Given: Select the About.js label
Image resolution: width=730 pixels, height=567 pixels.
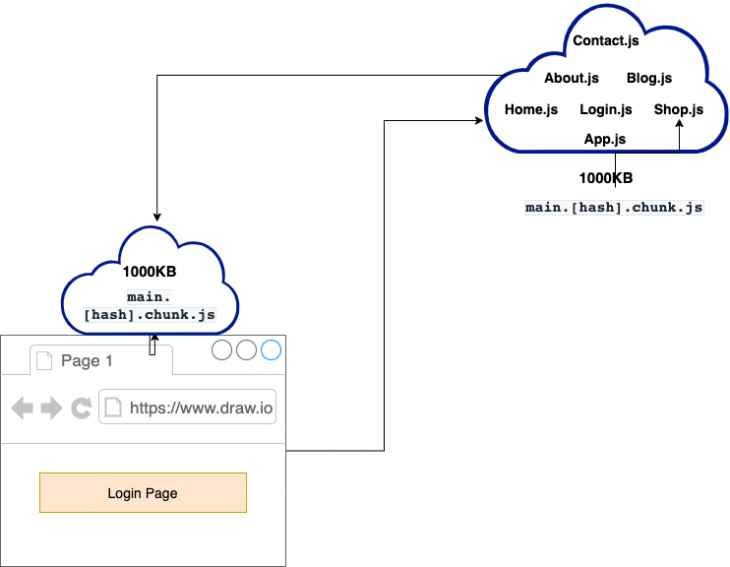Looking at the screenshot, I should point(571,78).
